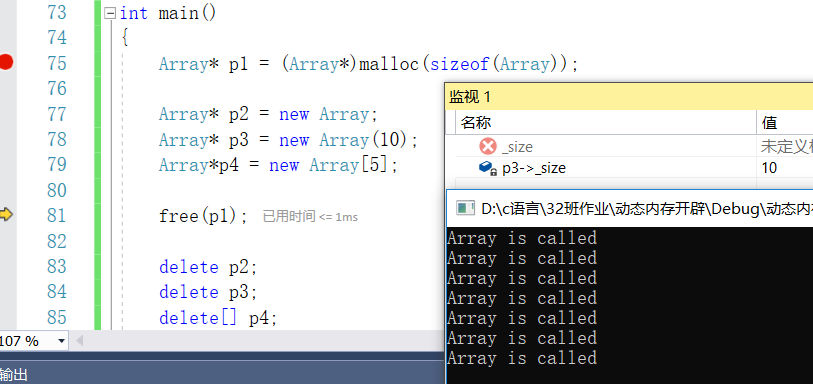Click the yellow execution arrow at line 81
Screen dimensions: 813x384
pyautogui.click(x=6, y=215)
